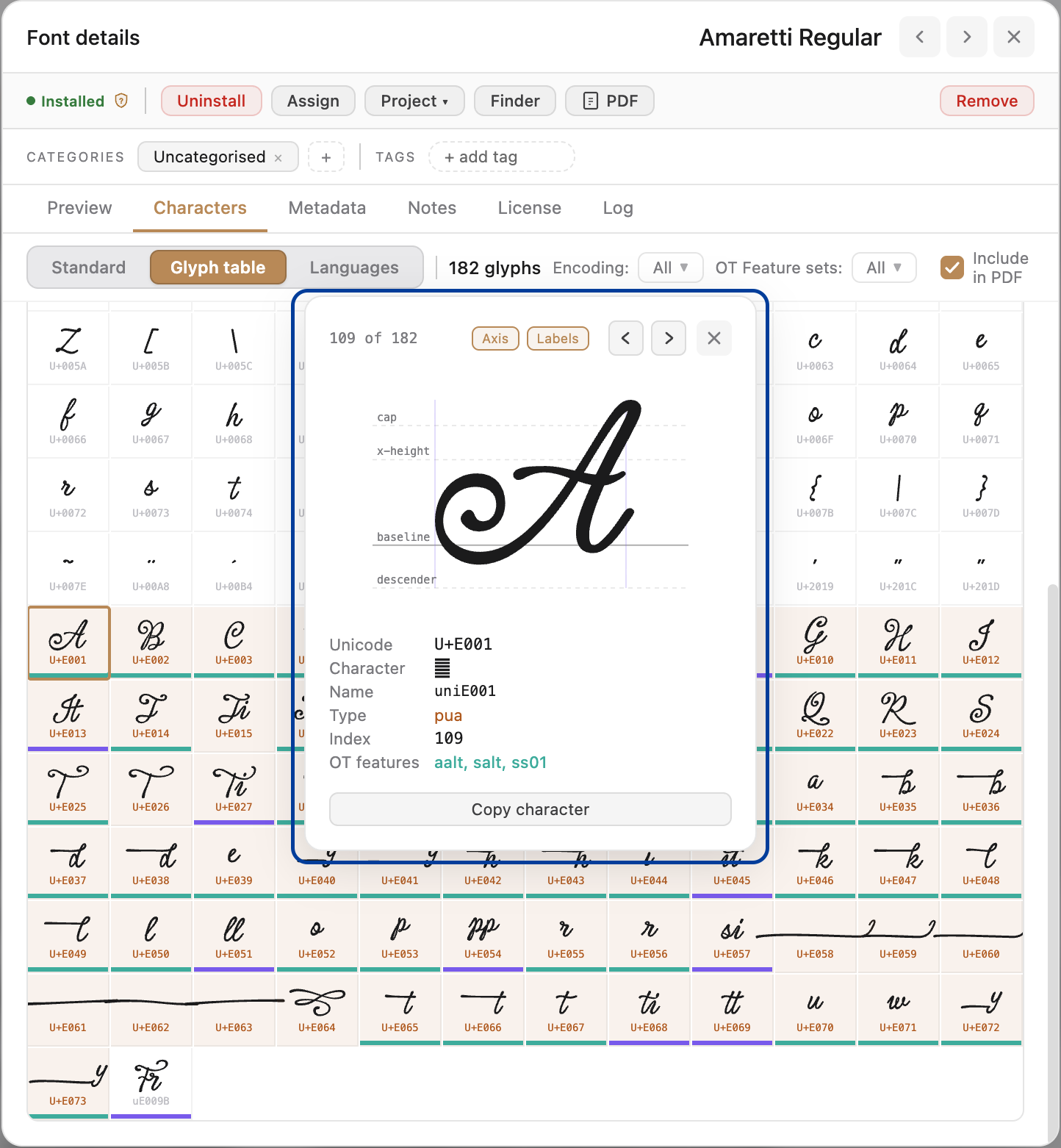Select glyph U+E013 cell
The image size is (1061, 1148).
tap(68, 716)
